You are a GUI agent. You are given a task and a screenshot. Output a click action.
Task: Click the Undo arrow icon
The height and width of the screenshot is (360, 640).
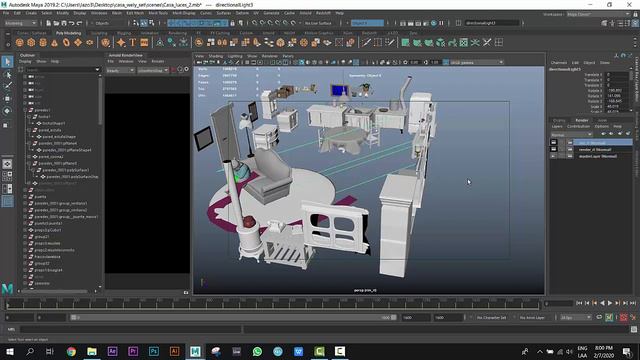(x=71, y=23)
